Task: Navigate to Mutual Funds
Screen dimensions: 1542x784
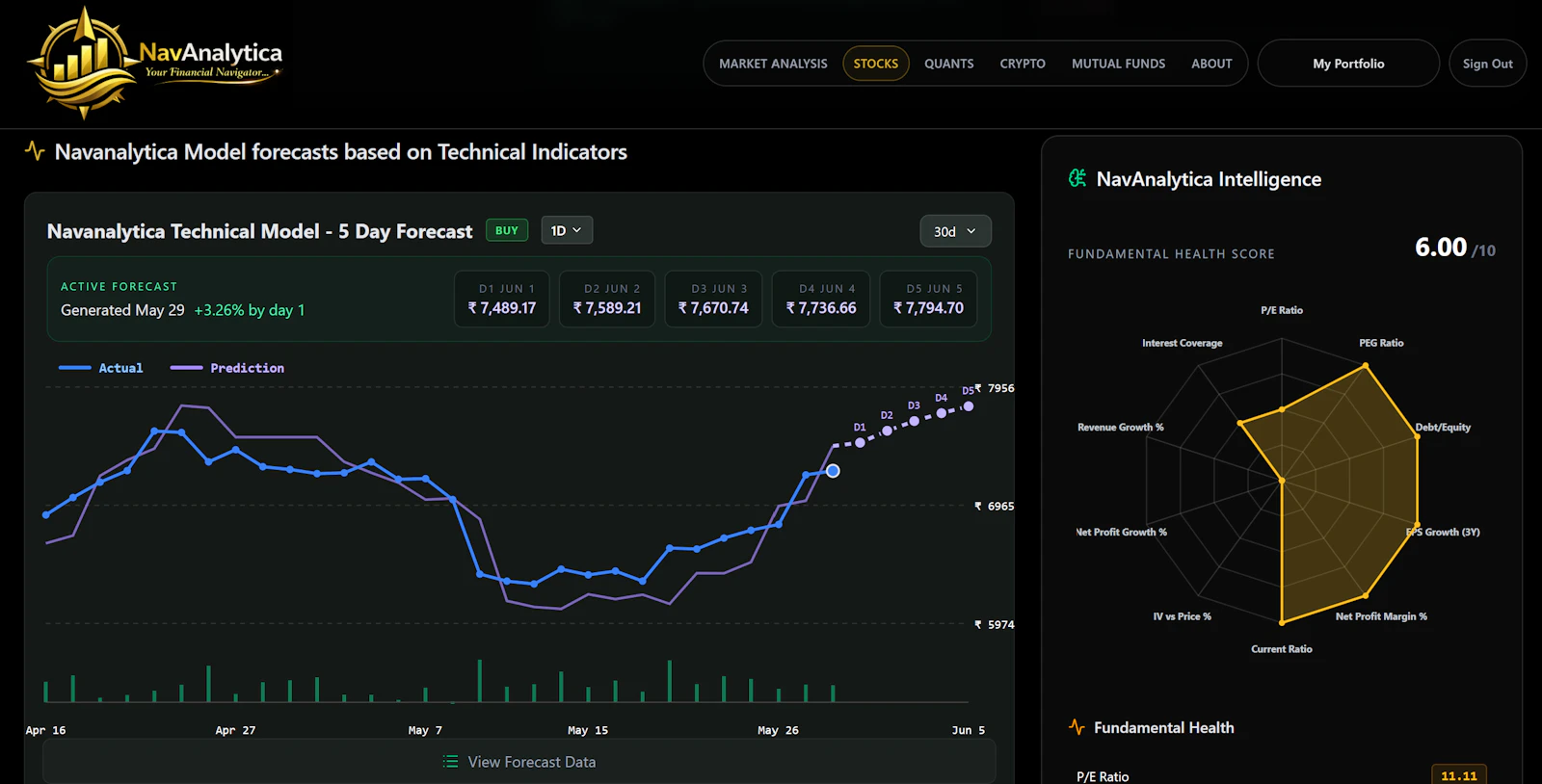Action: (1119, 64)
